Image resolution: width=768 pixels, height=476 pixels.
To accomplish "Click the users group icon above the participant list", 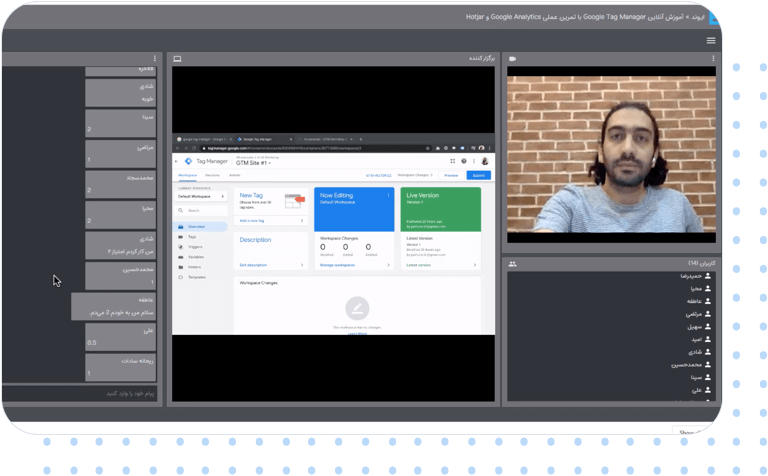I will (512, 264).
